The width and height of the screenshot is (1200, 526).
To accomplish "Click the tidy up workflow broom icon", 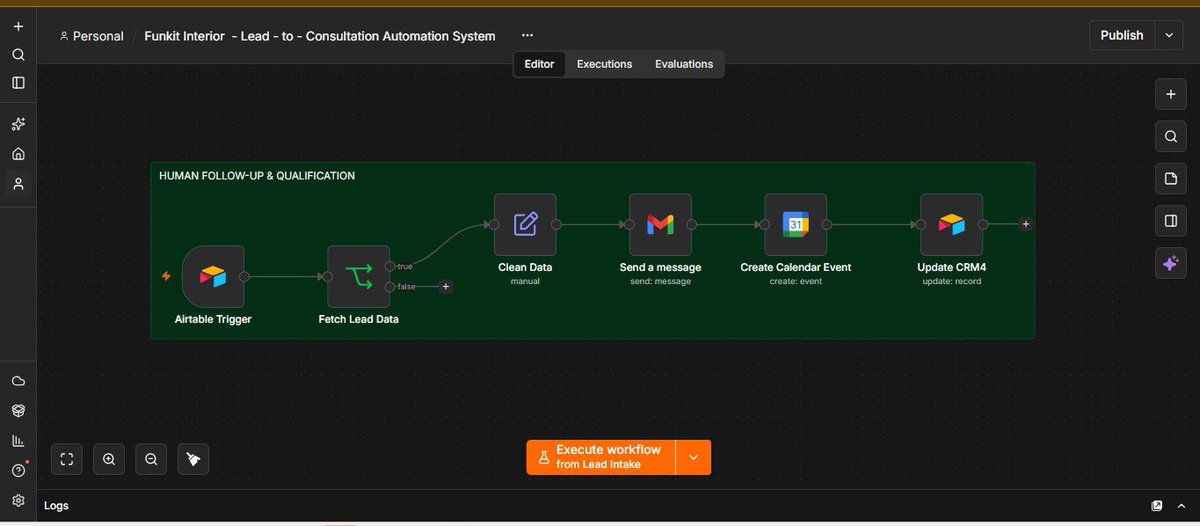I will pos(193,459).
